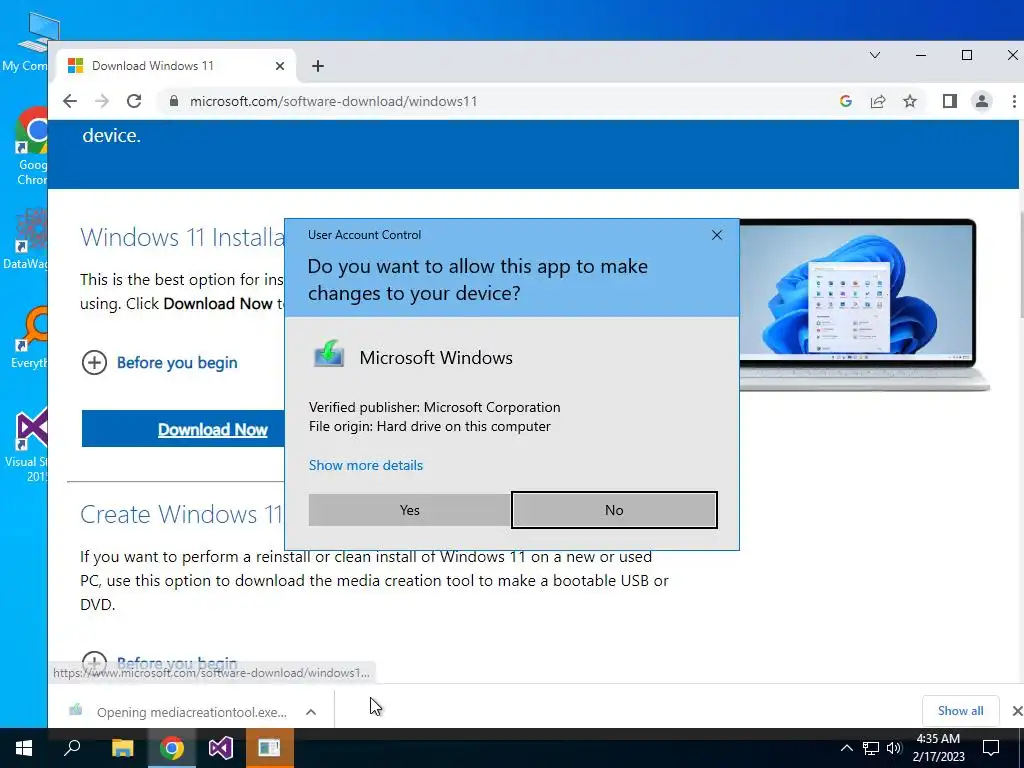The image size is (1024, 768).
Task: Open Show more details link
Action: click(366, 465)
